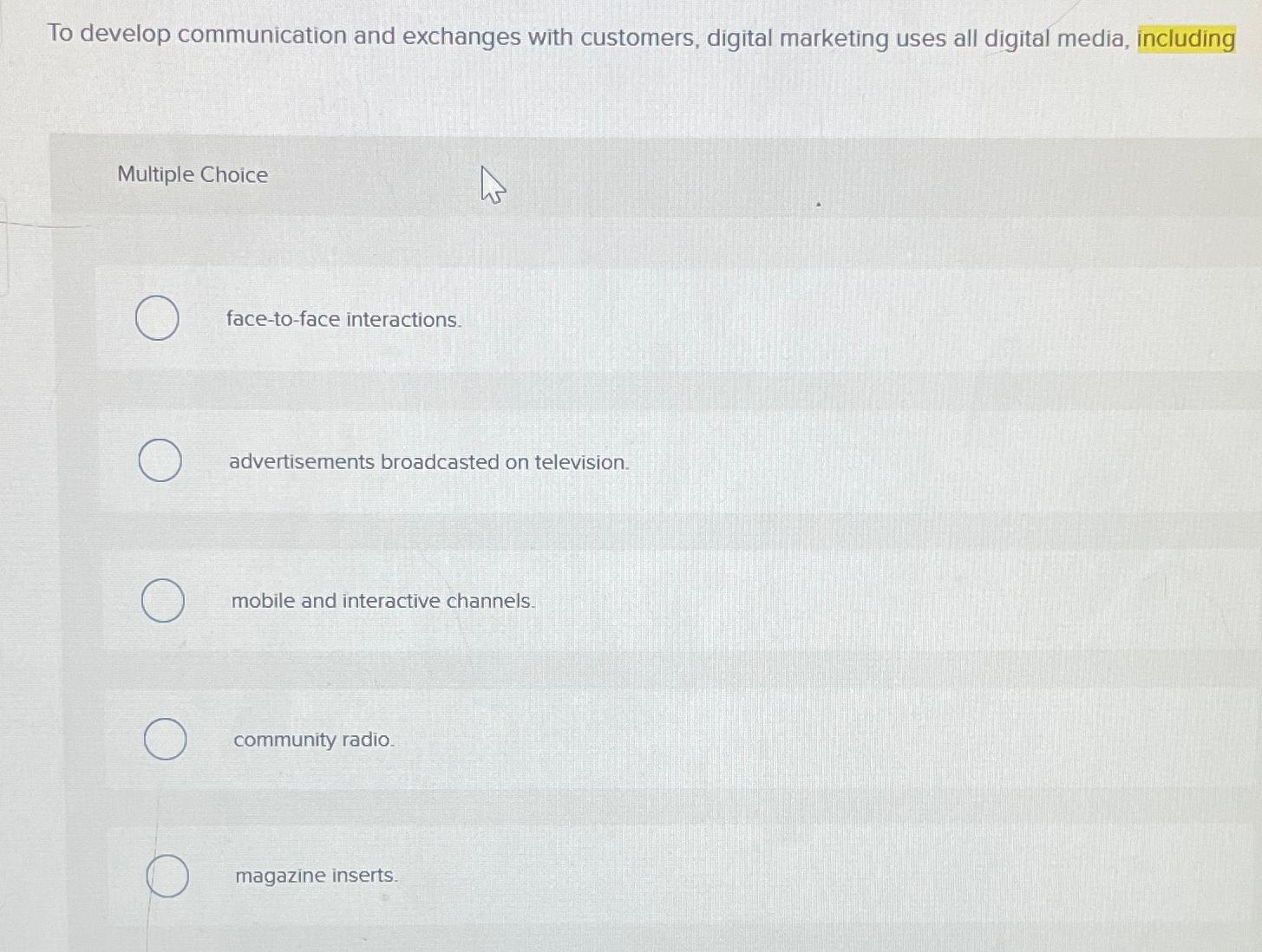Viewport: 1262px width, 952px height.
Task: Click the mobile and interactive channels answer text
Action: pyautogui.click(x=382, y=601)
